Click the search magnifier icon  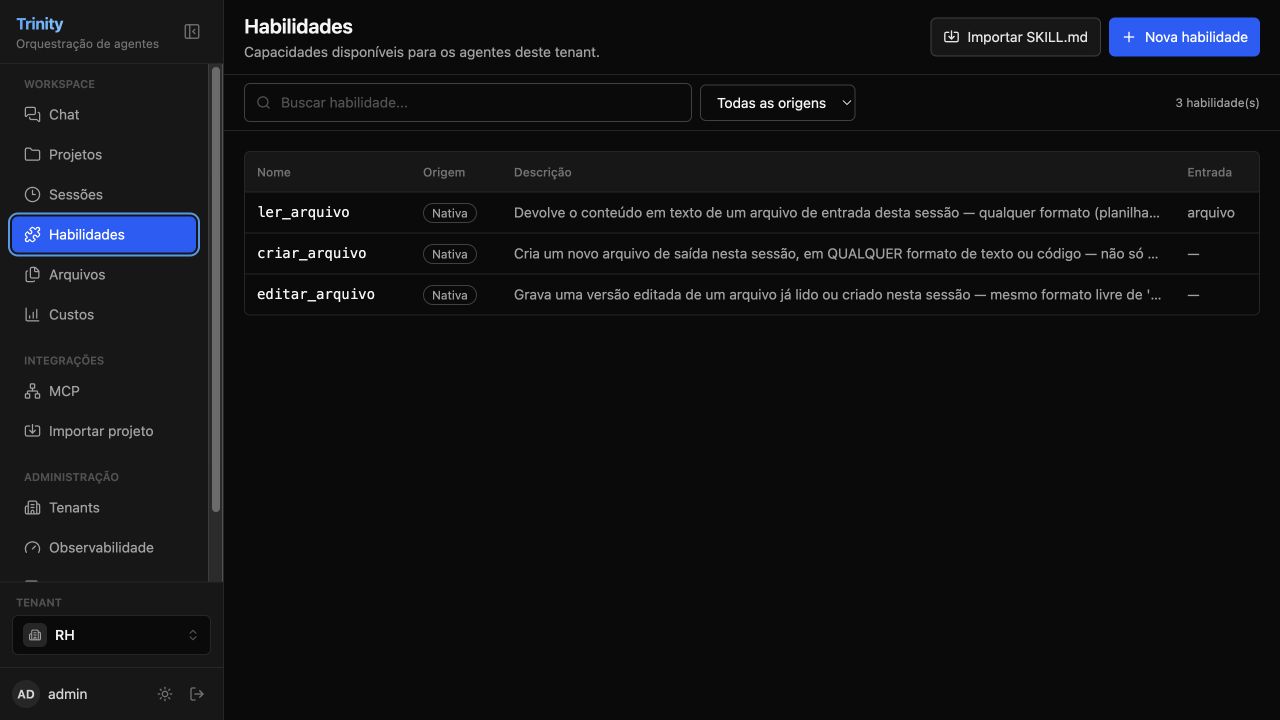point(264,102)
